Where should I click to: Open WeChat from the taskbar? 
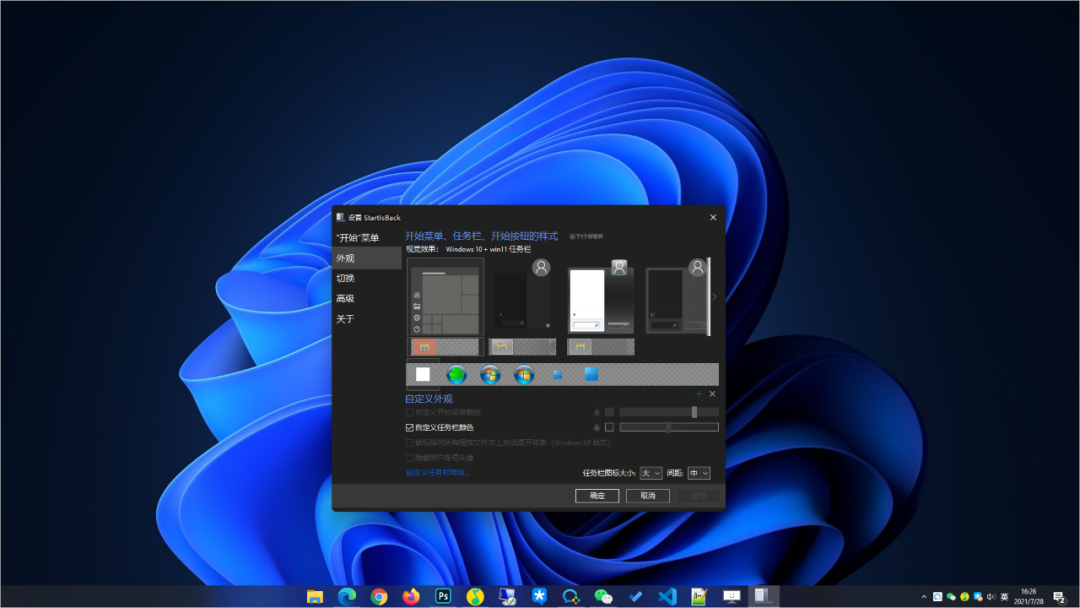click(x=602, y=596)
